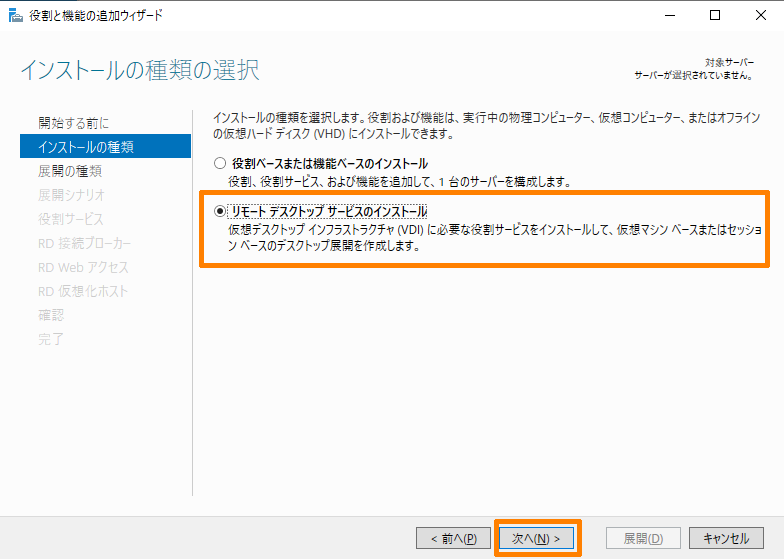784x559 pixels.
Task: Click the 役割サービス step in sidebar
Action: (x=71, y=219)
